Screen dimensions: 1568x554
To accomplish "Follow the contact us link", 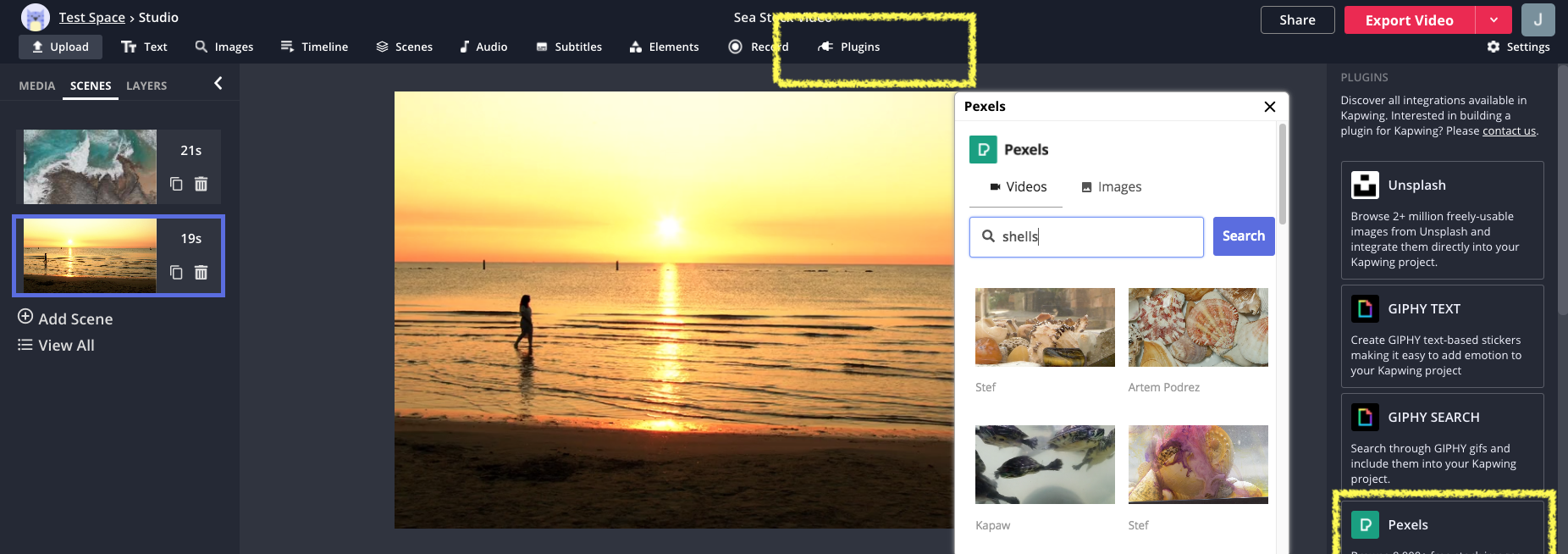I will click(x=1509, y=131).
